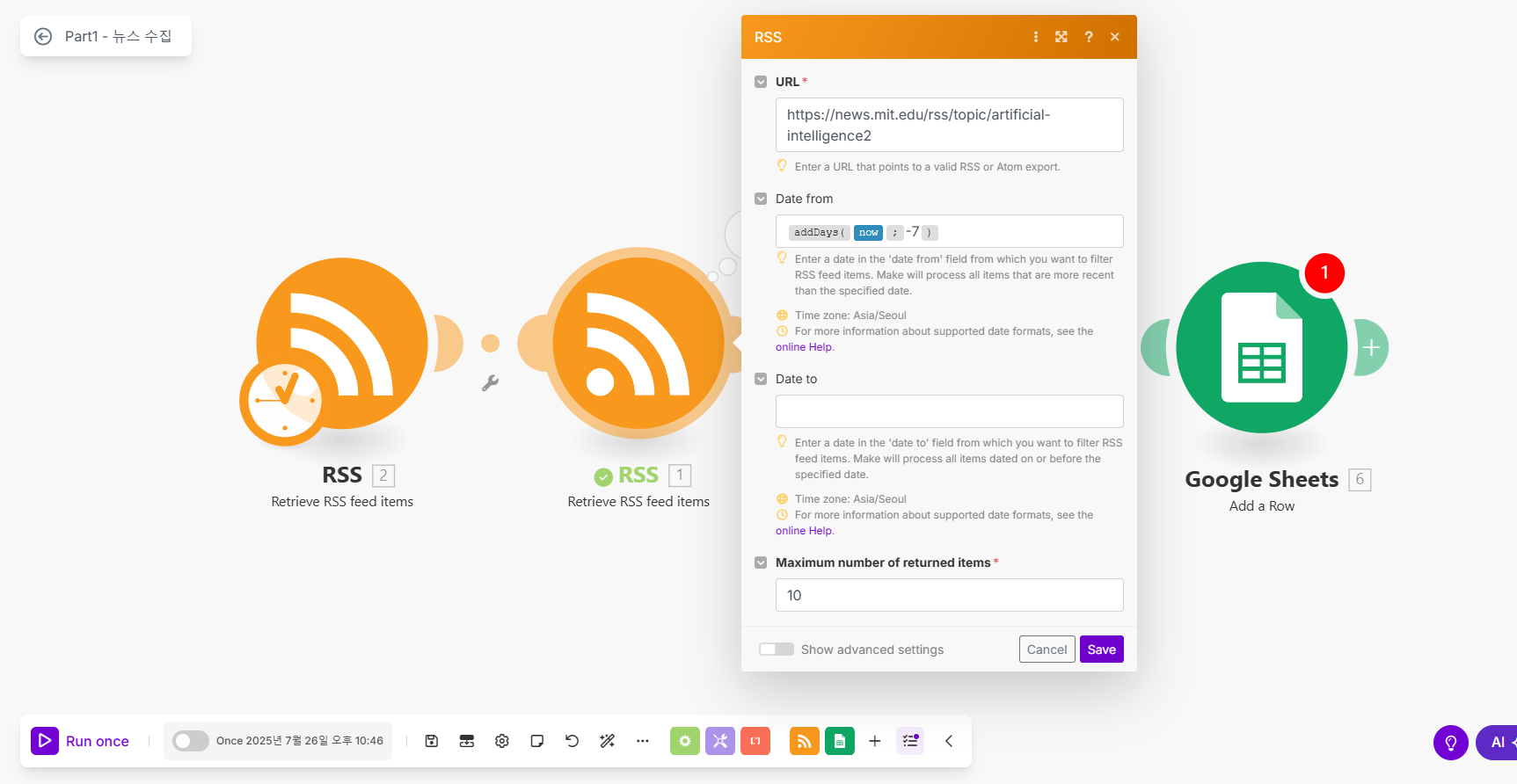Open the RSS panel three-dot menu
1517x784 pixels.
coord(1036,37)
